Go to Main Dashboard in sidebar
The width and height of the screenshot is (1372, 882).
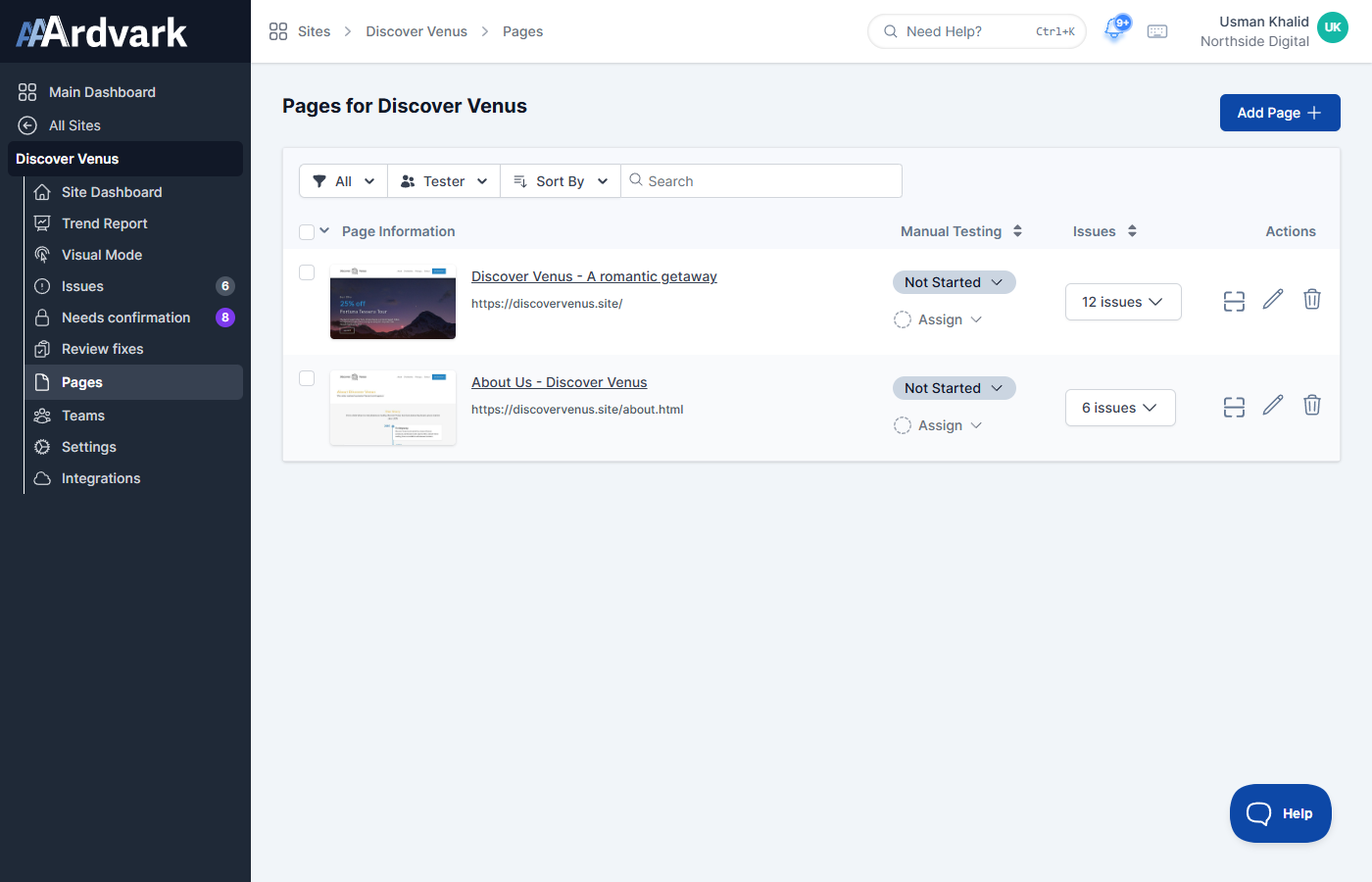102,92
